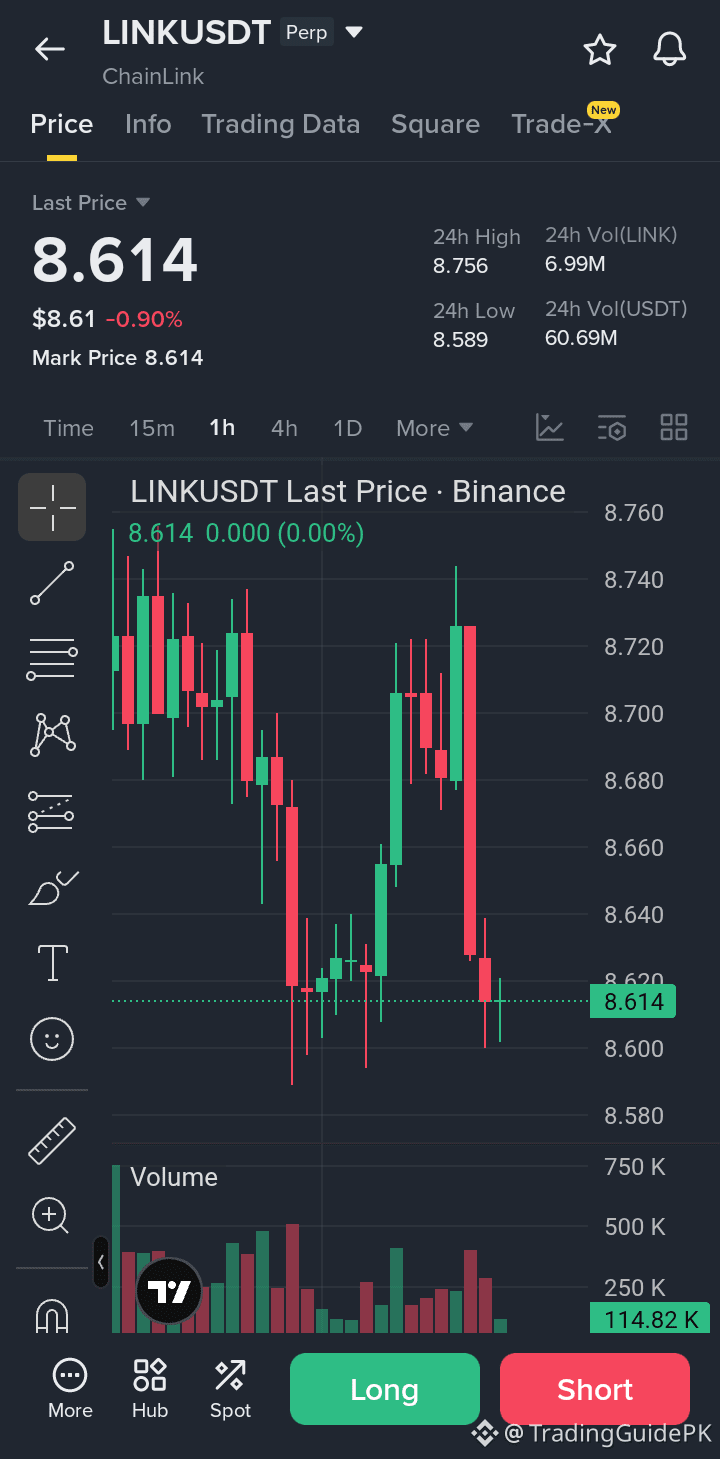Click the Mark Price 8.614 text
The width and height of the screenshot is (720, 1459).
(x=118, y=358)
